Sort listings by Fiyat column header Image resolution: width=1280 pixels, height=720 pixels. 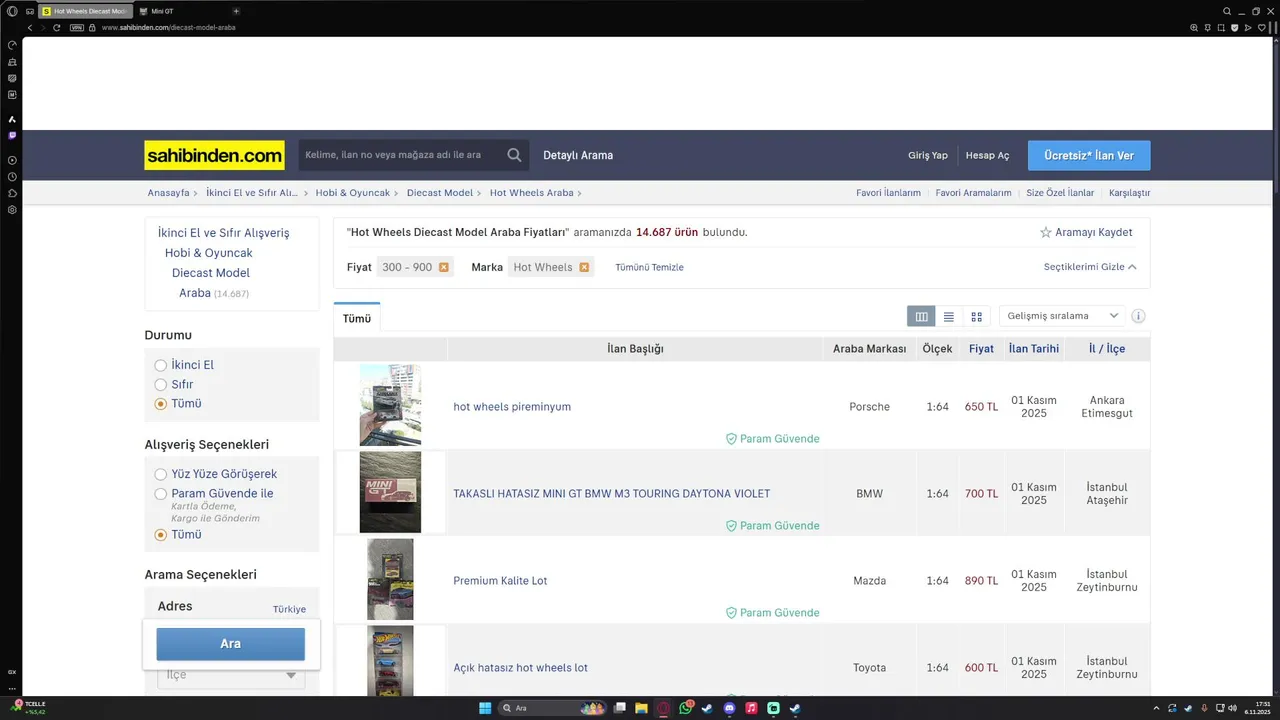[981, 349]
